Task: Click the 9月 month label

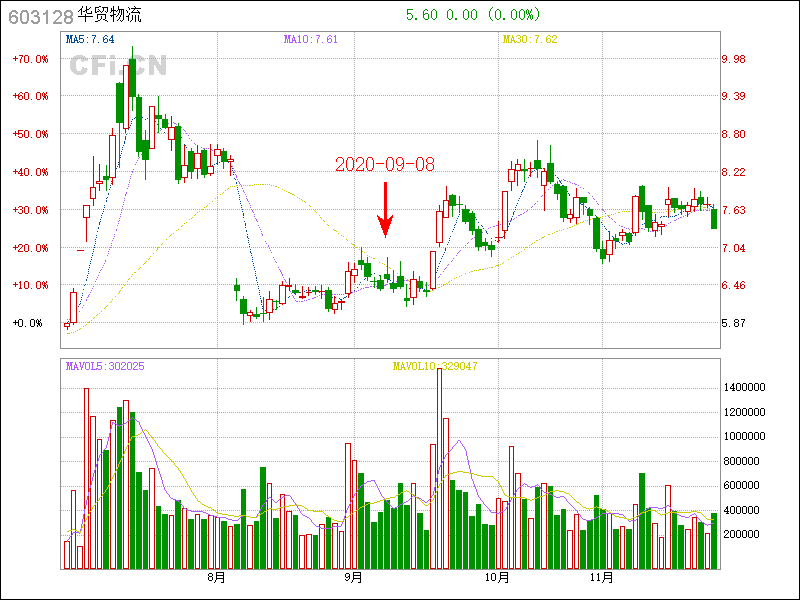Action: (x=354, y=578)
